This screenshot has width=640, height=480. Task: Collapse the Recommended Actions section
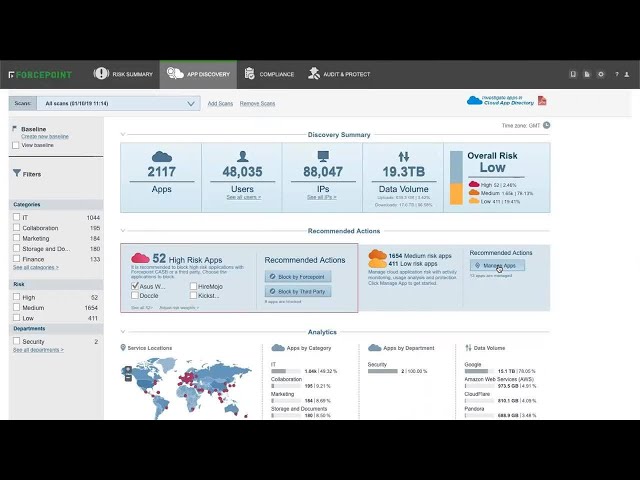tap(123, 231)
